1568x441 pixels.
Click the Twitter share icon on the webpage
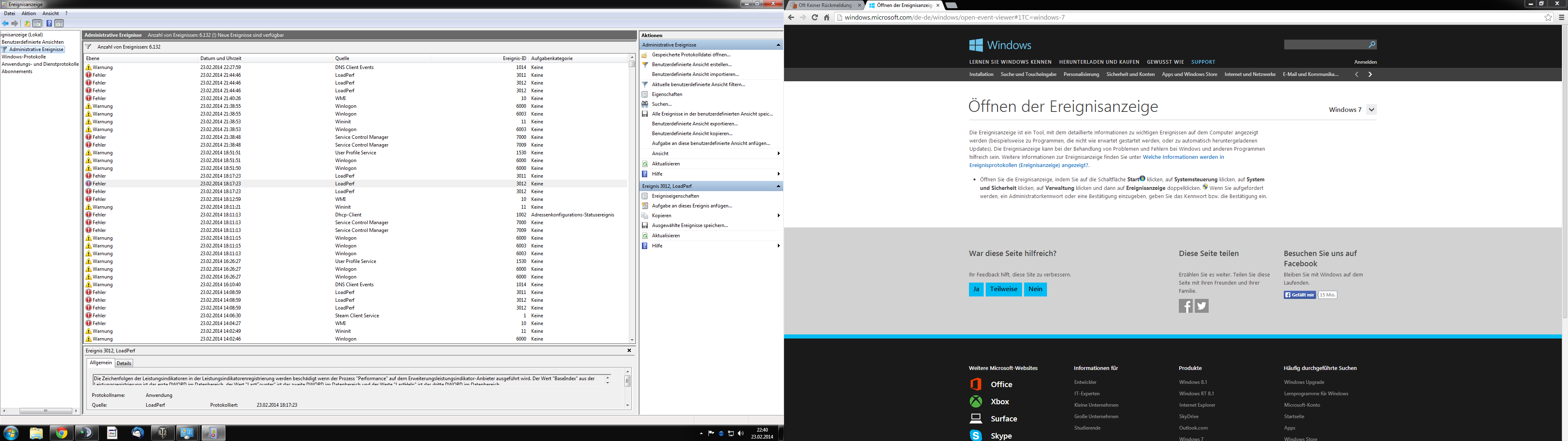click(1202, 306)
